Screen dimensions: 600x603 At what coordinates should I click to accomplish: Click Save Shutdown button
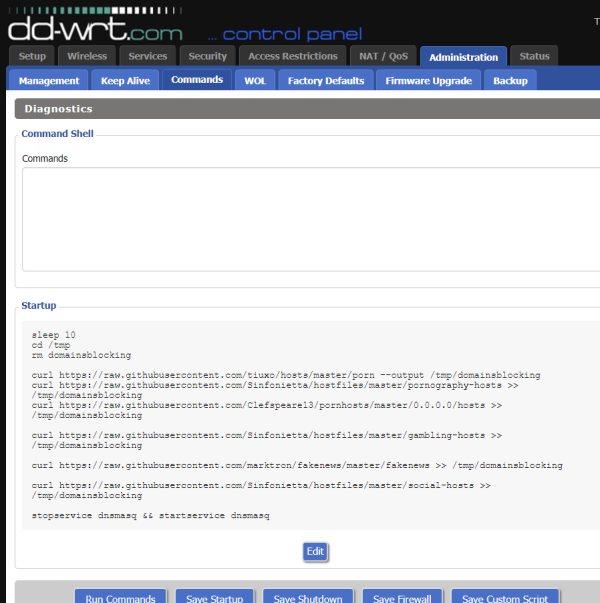[308, 597]
